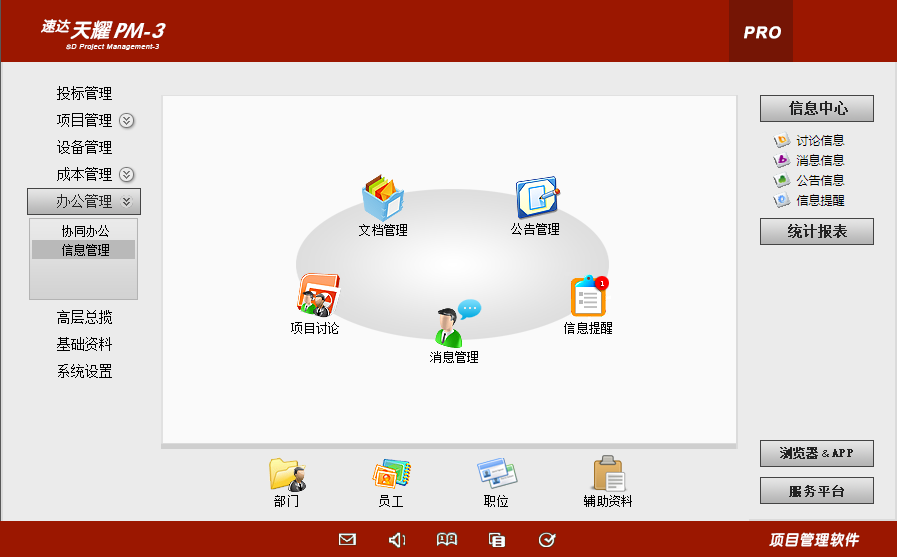The image size is (897, 557).
Task: Click the 部门 department folder icon
Action: coord(286,475)
